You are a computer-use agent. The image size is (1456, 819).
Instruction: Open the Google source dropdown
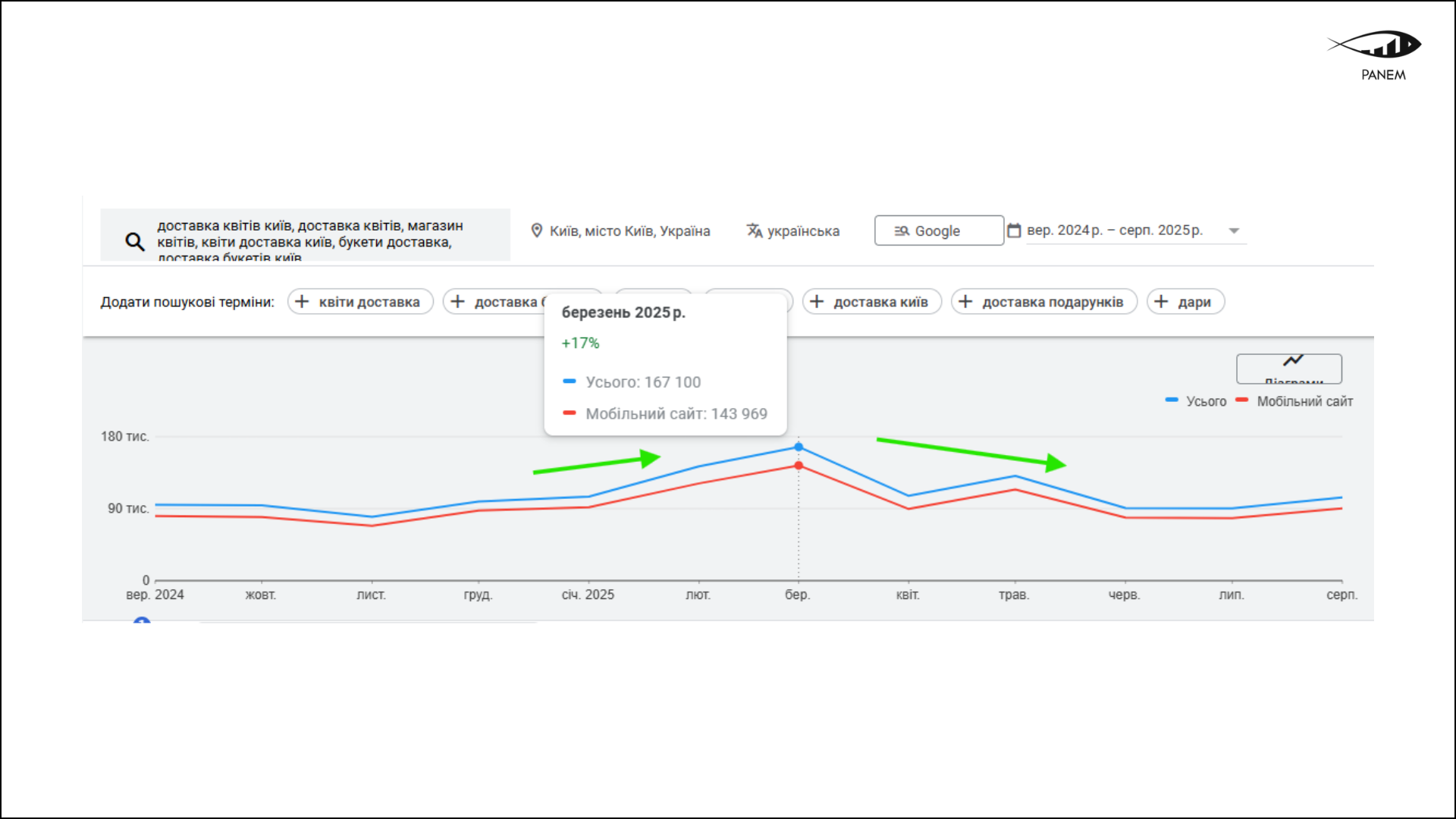click(938, 231)
